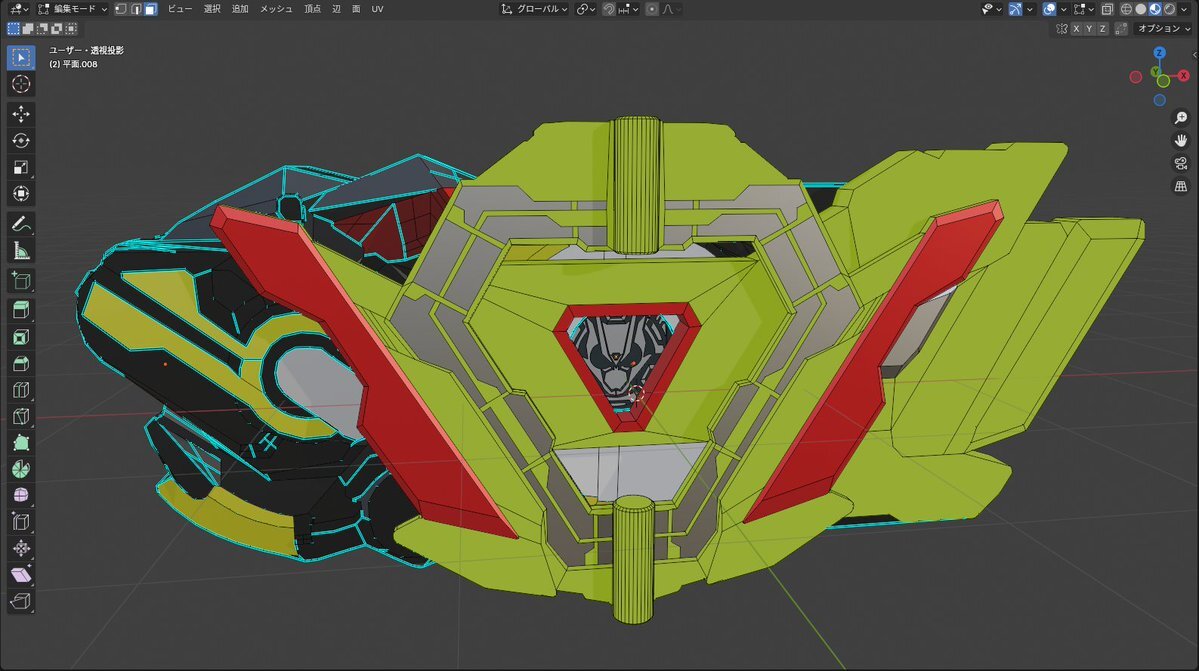1199x671 pixels.
Task: Switch to face select mode
Action: (x=150, y=9)
